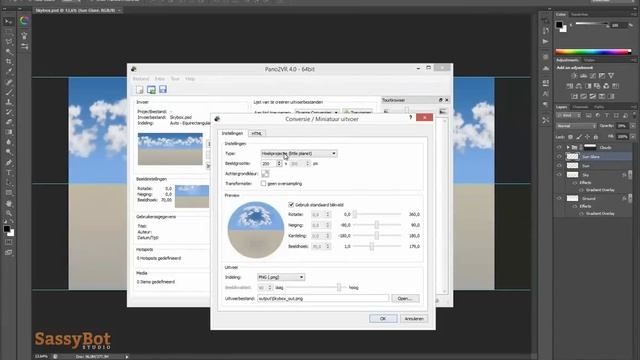Select the Eyedropper tool

[8, 71]
